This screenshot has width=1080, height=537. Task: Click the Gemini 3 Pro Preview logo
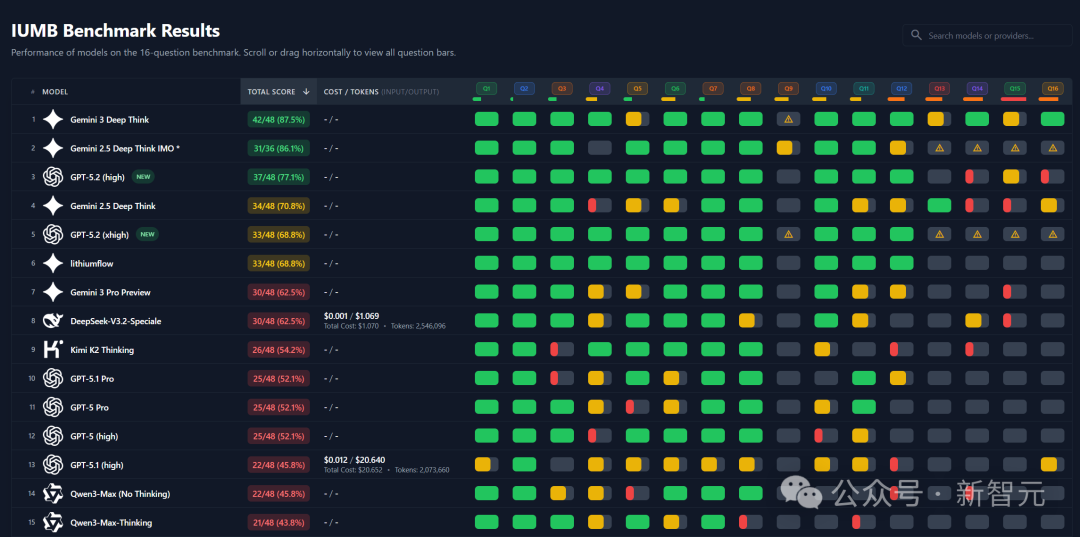pyautogui.click(x=53, y=293)
